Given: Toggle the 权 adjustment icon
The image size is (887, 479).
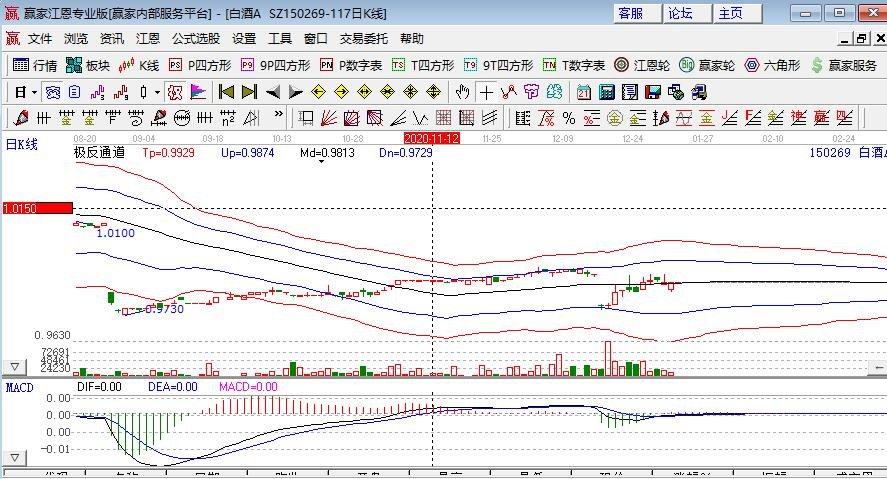Looking at the screenshot, I should click(175, 92).
